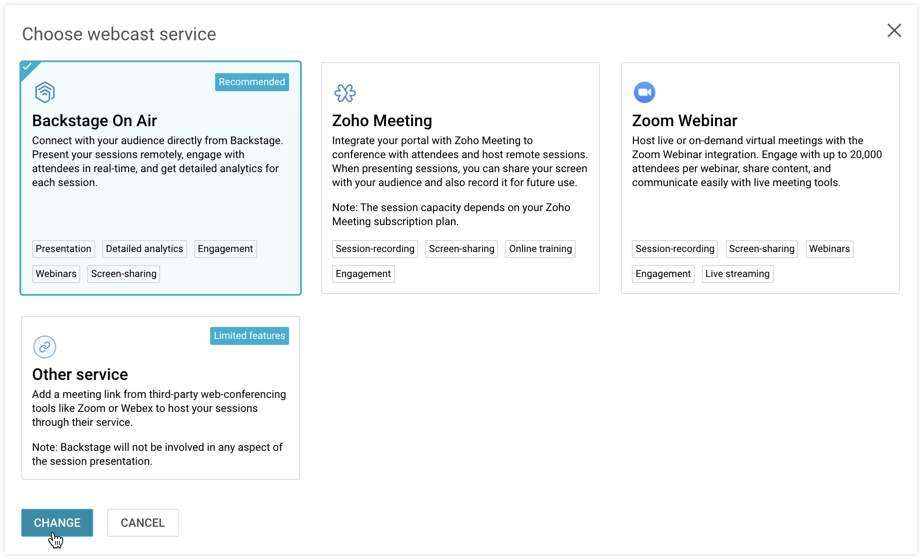Click the Recommended badge

(252, 82)
